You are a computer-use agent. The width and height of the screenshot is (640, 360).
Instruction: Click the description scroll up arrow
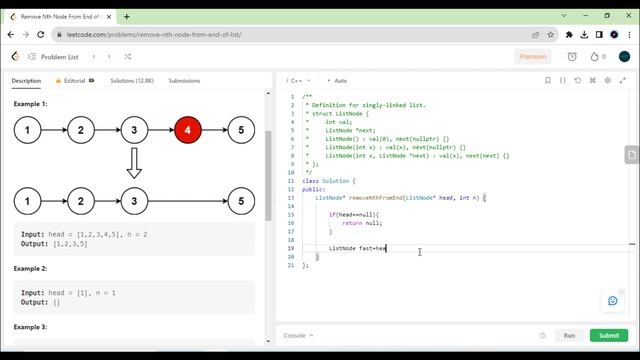[x=268, y=93]
